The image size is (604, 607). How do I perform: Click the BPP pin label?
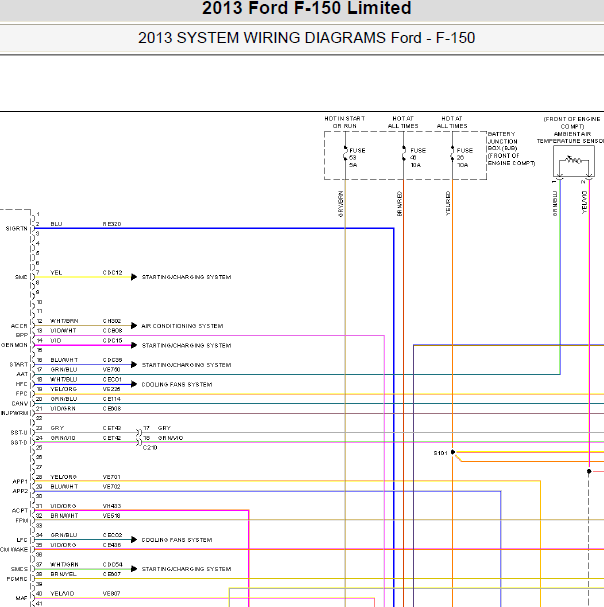coord(22,335)
